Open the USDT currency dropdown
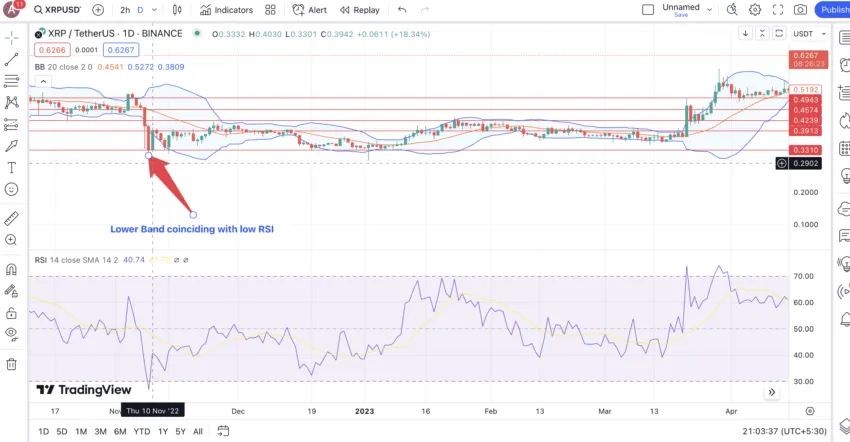The width and height of the screenshot is (850, 442). 809,34
